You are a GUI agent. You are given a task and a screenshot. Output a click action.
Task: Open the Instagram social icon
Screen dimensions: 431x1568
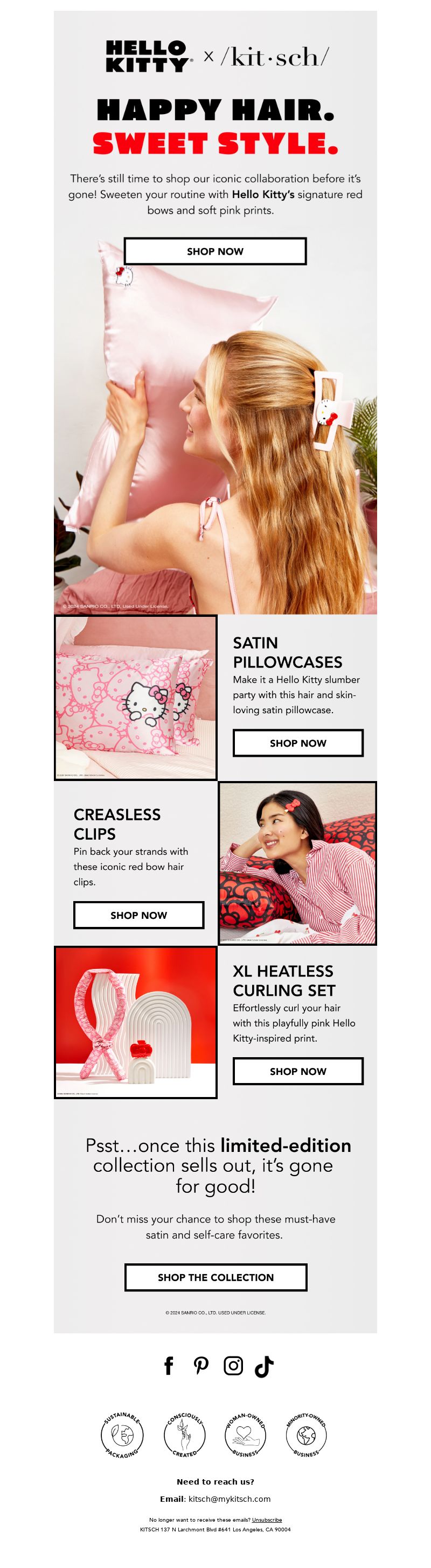coord(233,1365)
